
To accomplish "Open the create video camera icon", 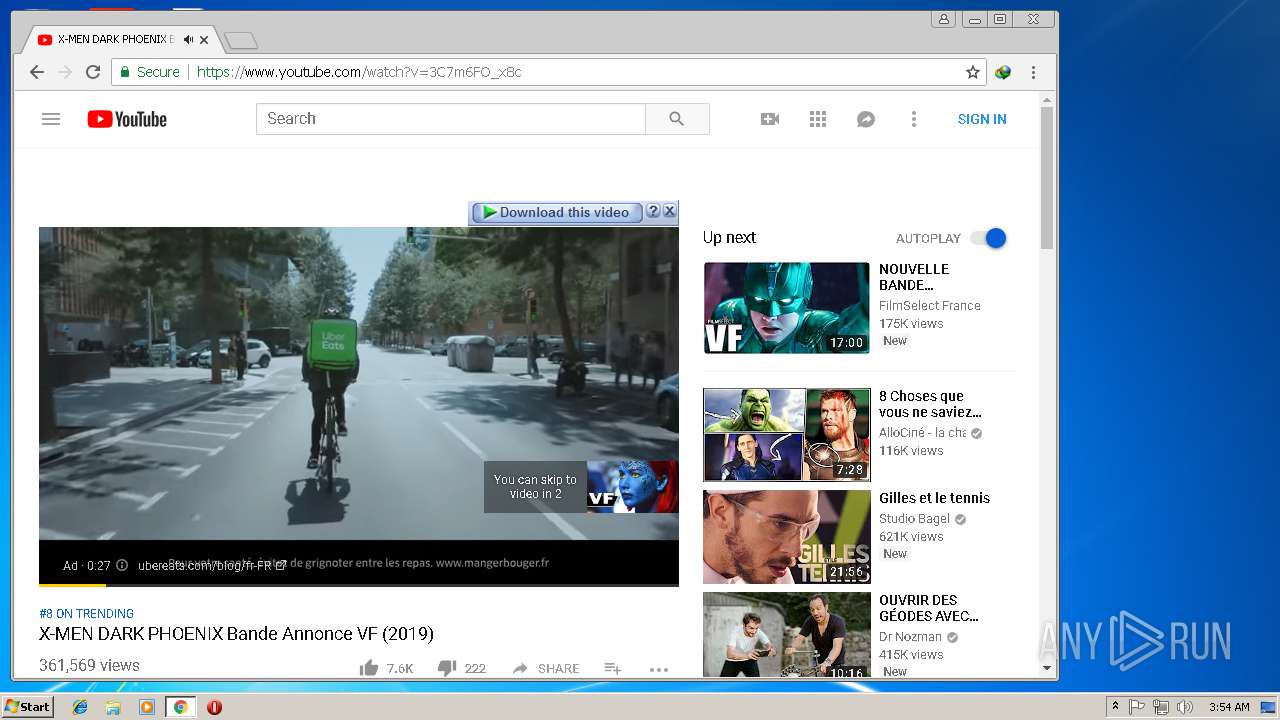I will click(x=770, y=119).
